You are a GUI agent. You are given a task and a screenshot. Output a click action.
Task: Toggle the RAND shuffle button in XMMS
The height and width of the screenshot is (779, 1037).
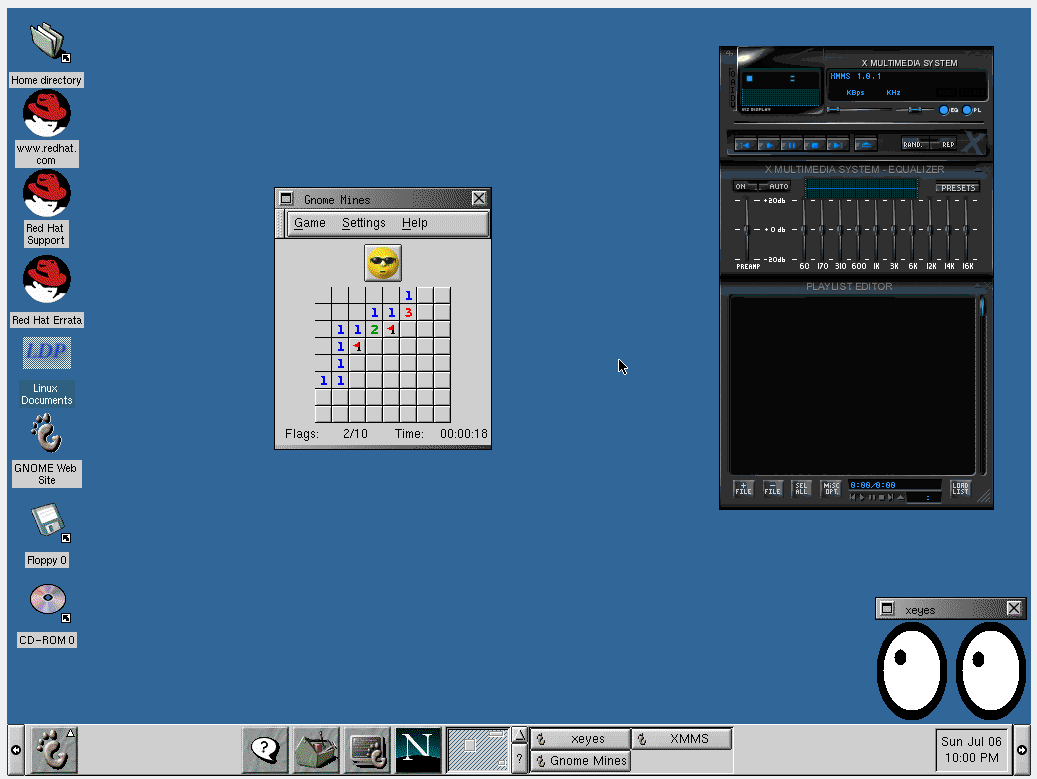click(913, 144)
